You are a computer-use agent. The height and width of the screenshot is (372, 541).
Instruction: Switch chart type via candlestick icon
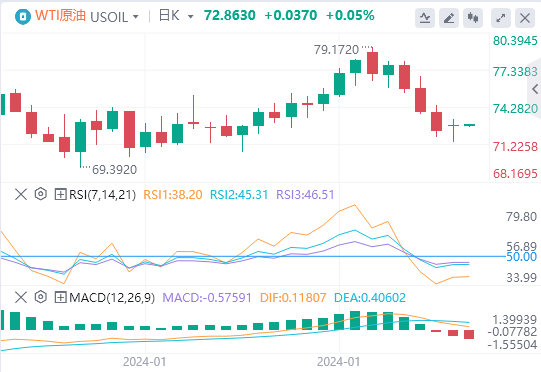pyautogui.click(x=473, y=18)
